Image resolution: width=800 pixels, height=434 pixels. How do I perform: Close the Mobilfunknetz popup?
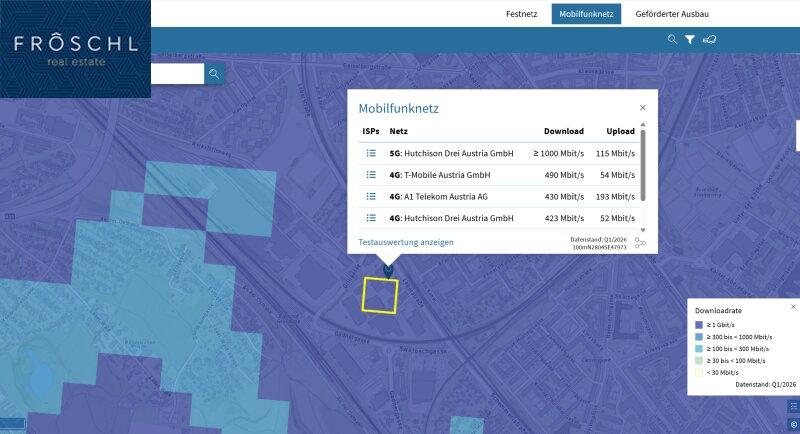642,108
